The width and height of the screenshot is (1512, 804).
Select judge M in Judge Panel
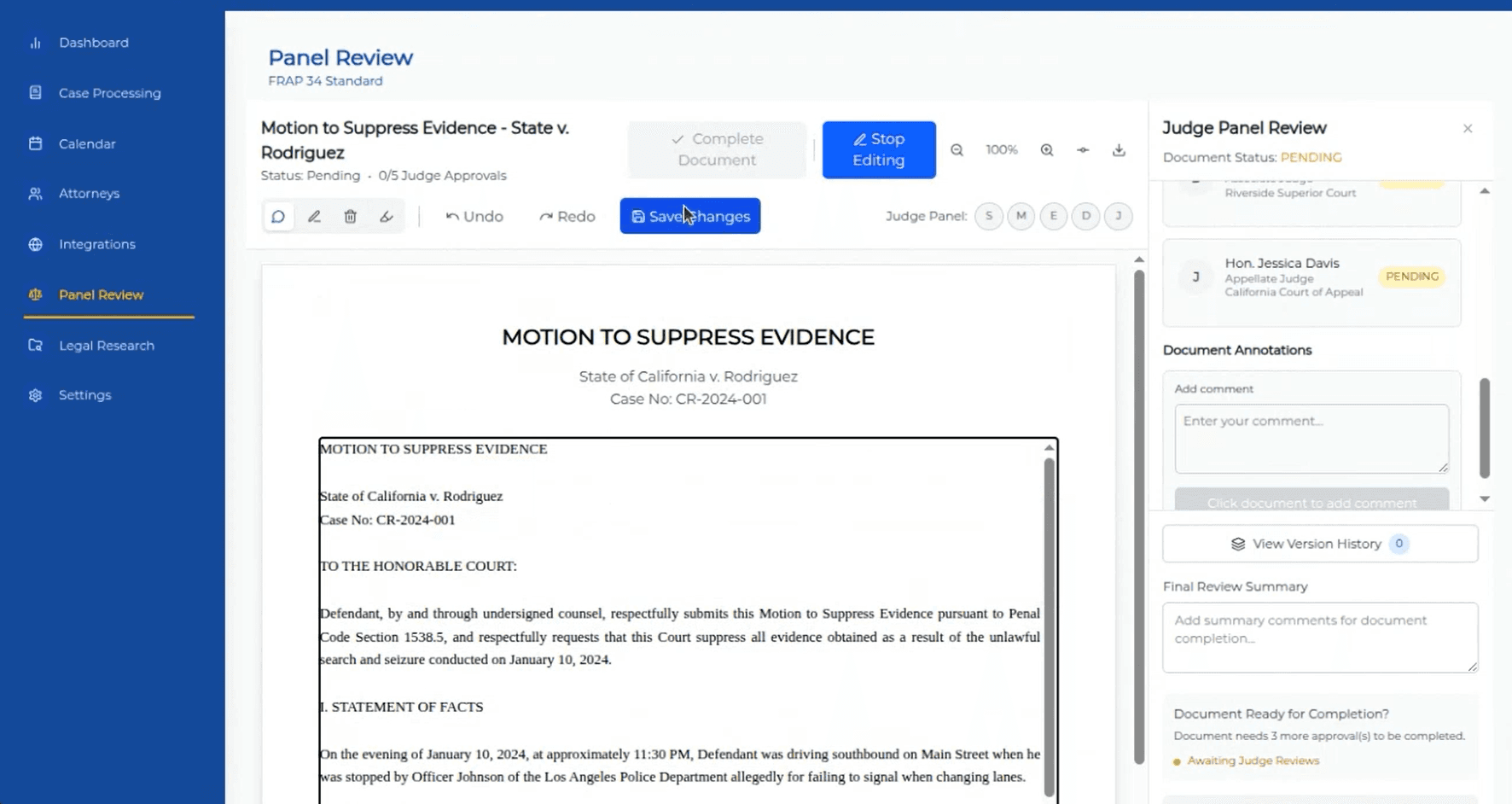(x=1021, y=216)
